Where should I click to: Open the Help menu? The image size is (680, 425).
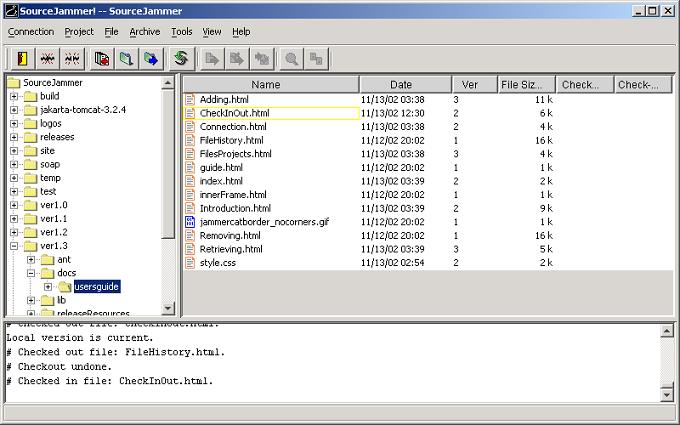(241, 32)
